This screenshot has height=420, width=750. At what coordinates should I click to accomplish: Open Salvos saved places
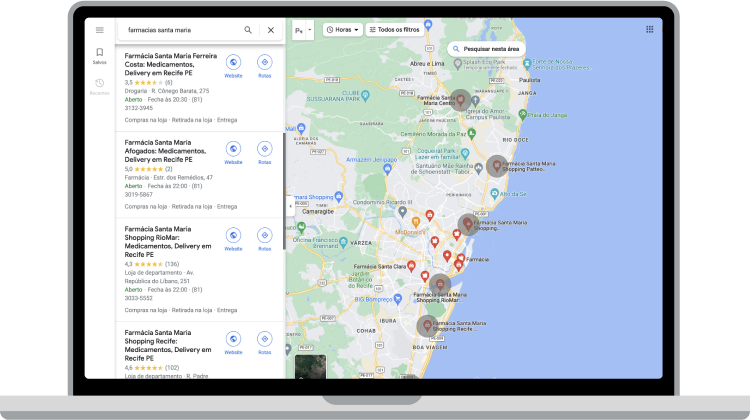click(99, 55)
